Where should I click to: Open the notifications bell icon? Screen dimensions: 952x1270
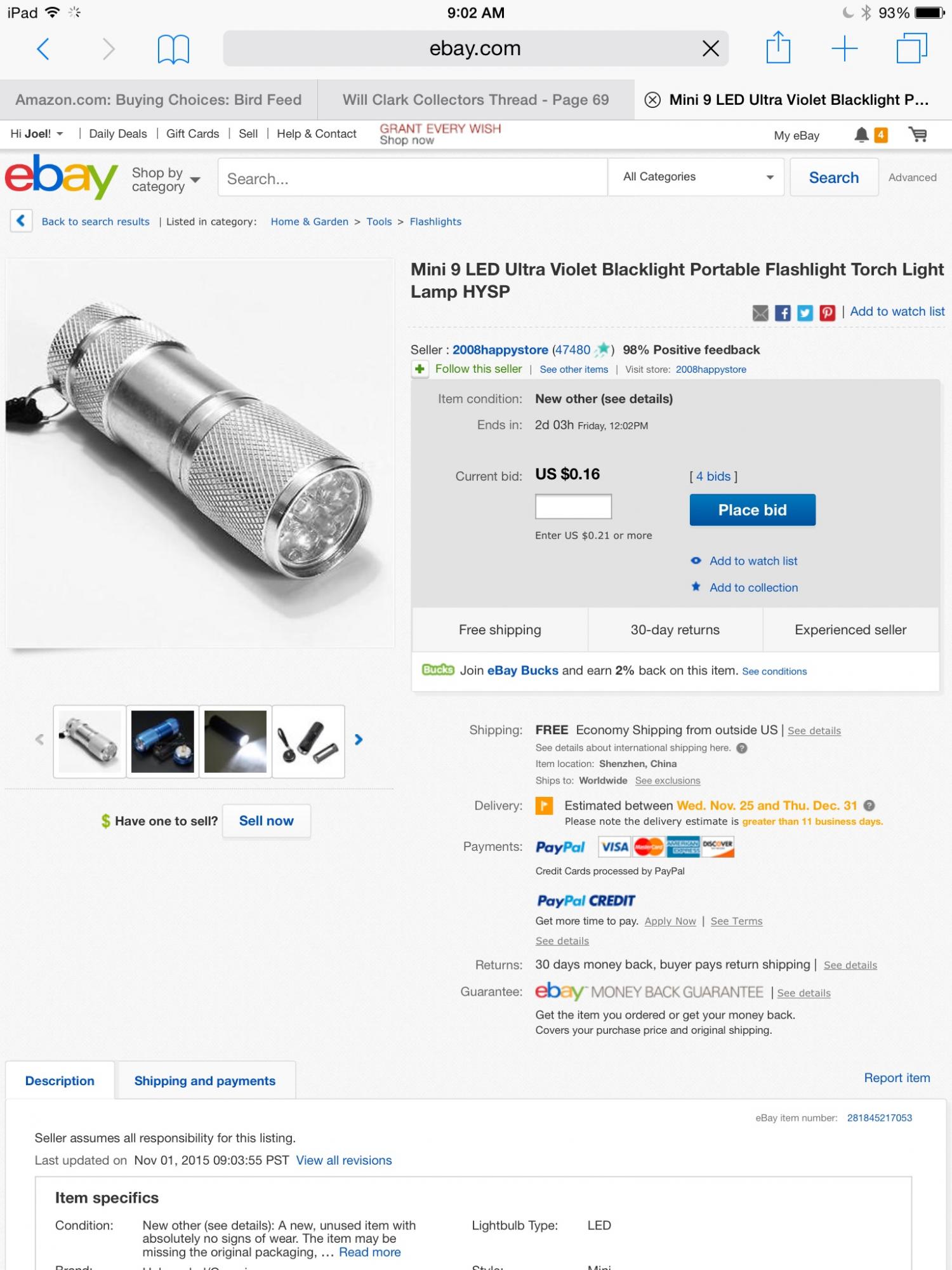click(x=861, y=135)
